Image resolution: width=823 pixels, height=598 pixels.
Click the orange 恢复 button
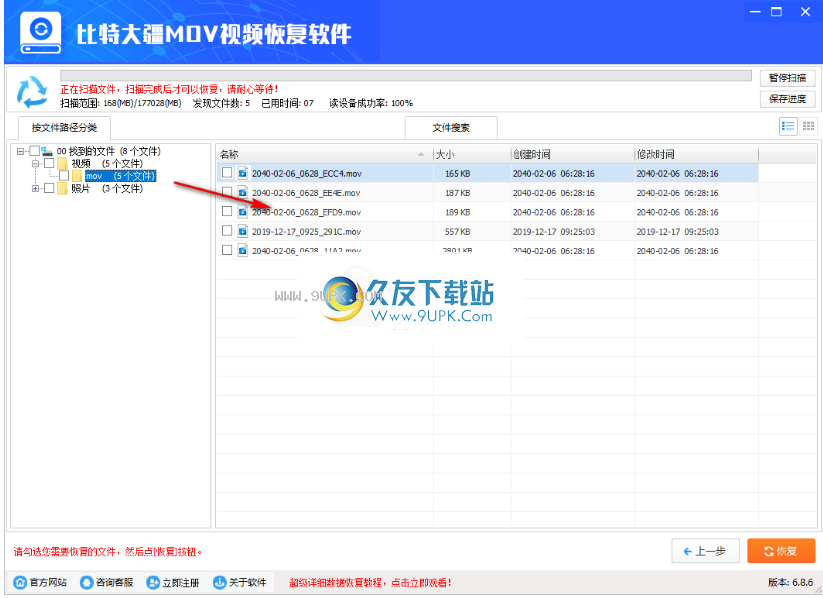click(x=781, y=551)
